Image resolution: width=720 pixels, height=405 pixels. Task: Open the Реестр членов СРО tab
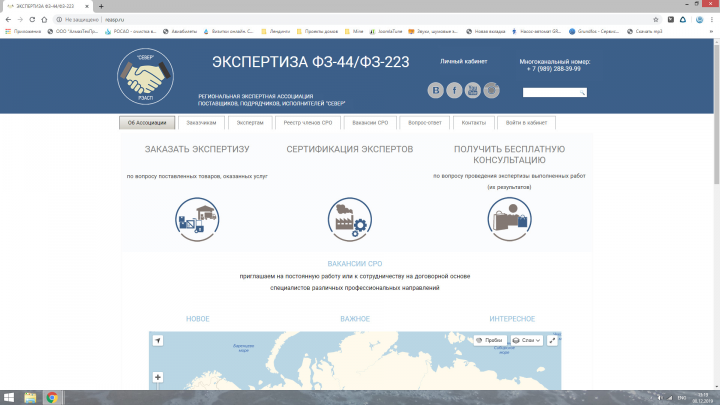[x=308, y=123]
